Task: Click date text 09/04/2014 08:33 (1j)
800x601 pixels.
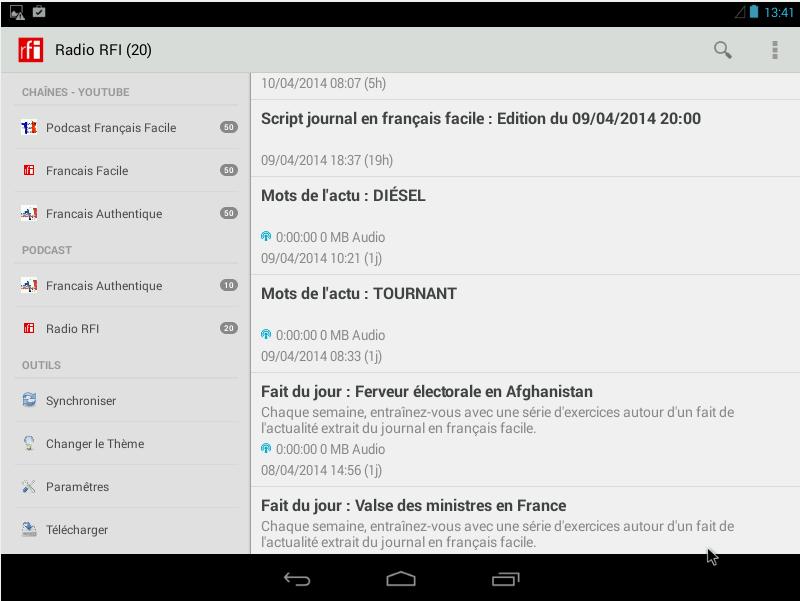Action: [321, 356]
